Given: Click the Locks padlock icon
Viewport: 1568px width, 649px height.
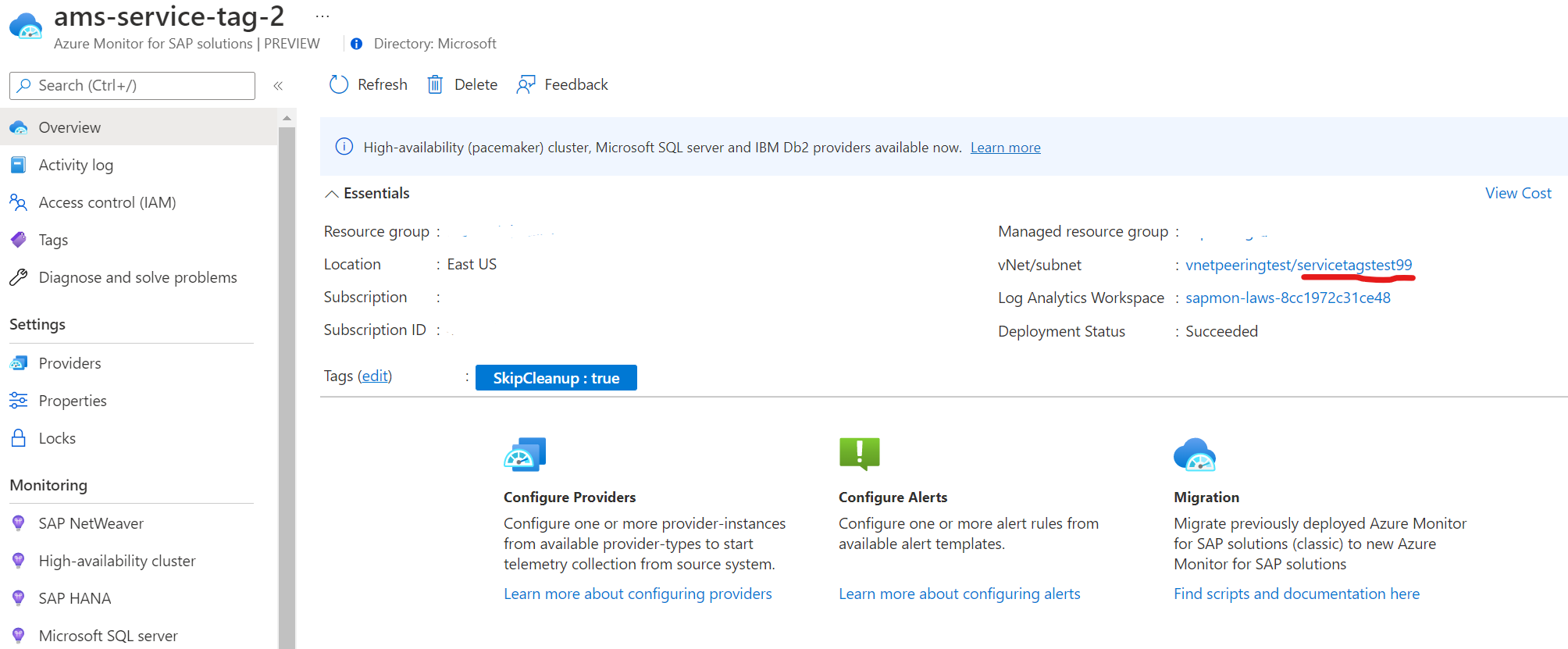Looking at the screenshot, I should (19, 438).
